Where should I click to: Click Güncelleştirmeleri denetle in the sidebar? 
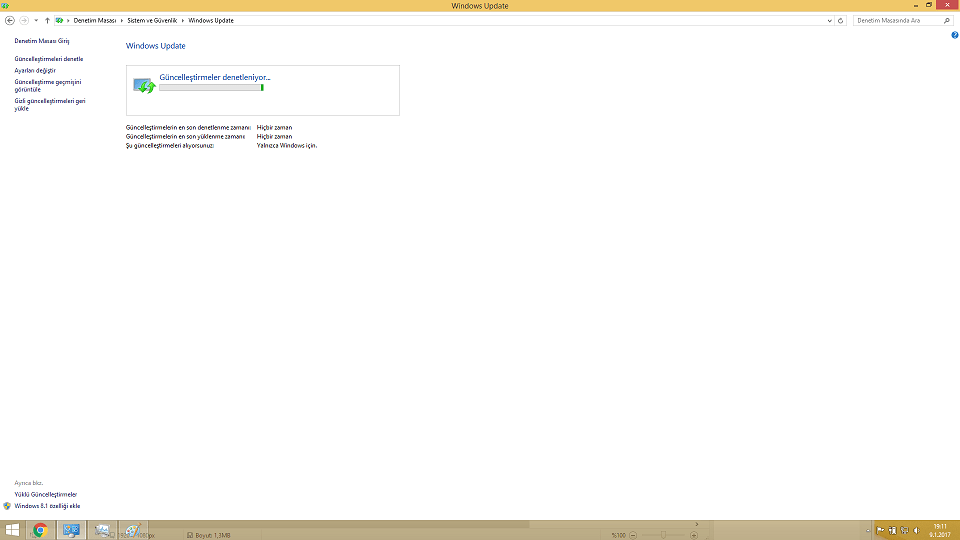click(x=49, y=59)
